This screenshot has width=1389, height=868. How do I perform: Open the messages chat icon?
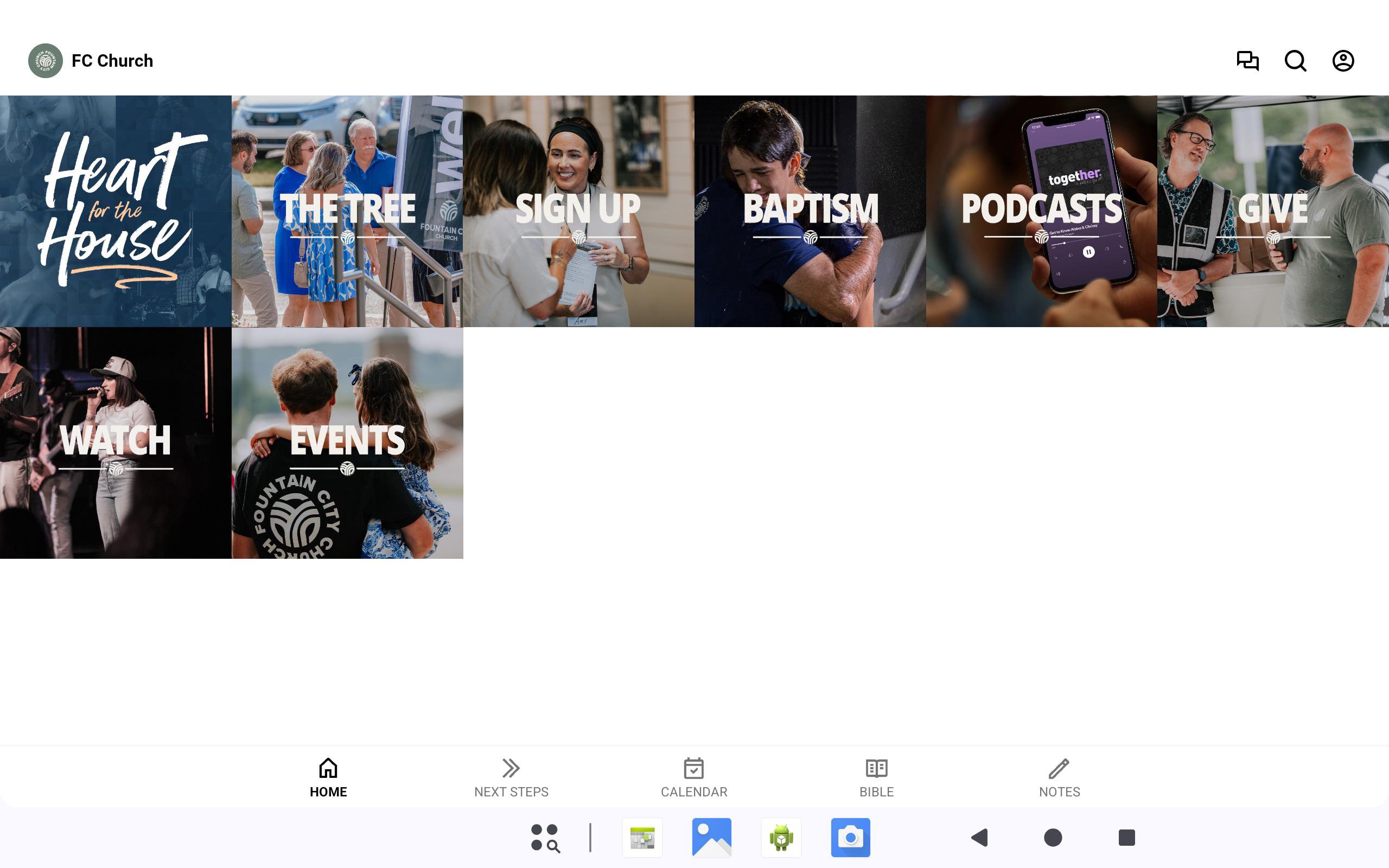point(1247,61)
